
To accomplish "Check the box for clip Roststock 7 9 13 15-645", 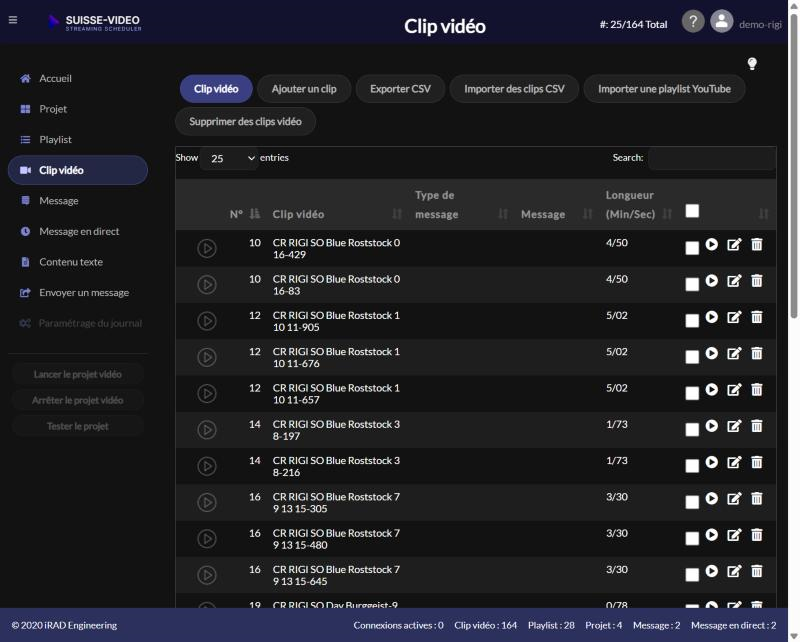I will 692,574.
